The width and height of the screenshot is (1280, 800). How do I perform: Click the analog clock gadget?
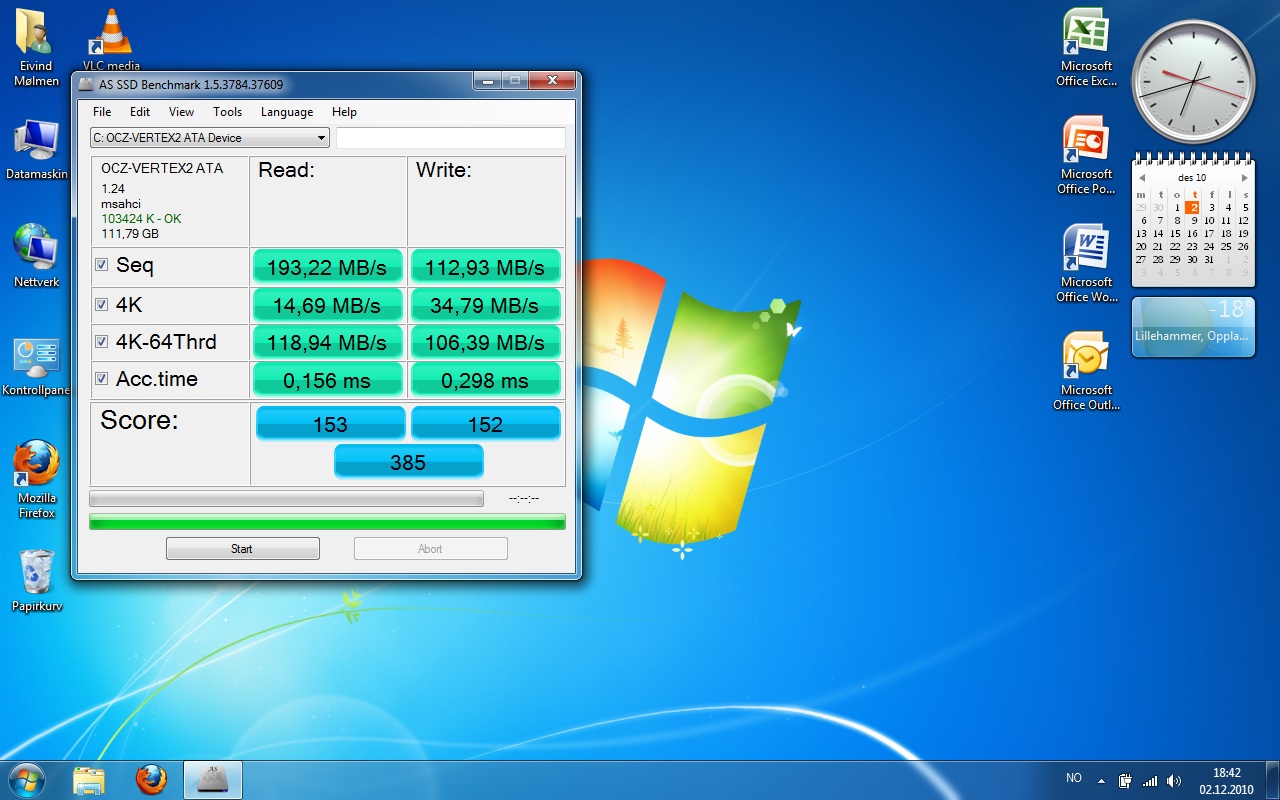(1192, 80)
